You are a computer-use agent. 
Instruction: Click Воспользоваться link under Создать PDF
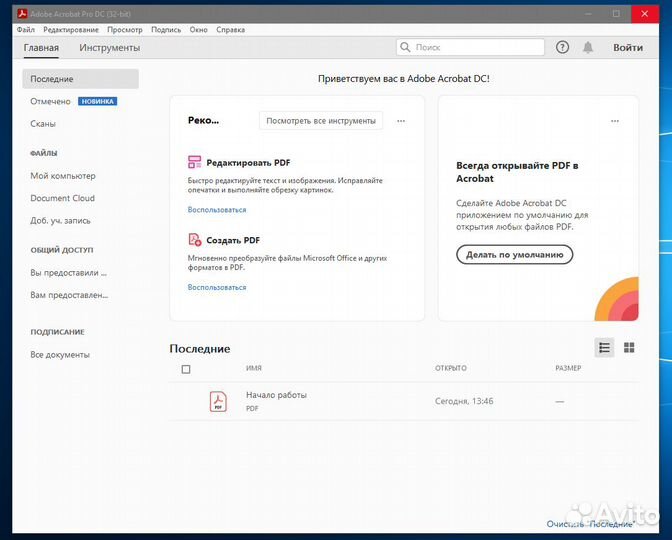click(x=217, y=287)
